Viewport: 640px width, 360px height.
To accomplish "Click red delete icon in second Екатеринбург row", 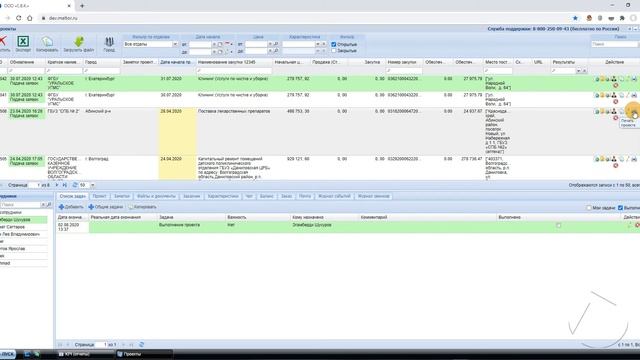I will click(616, 102).
